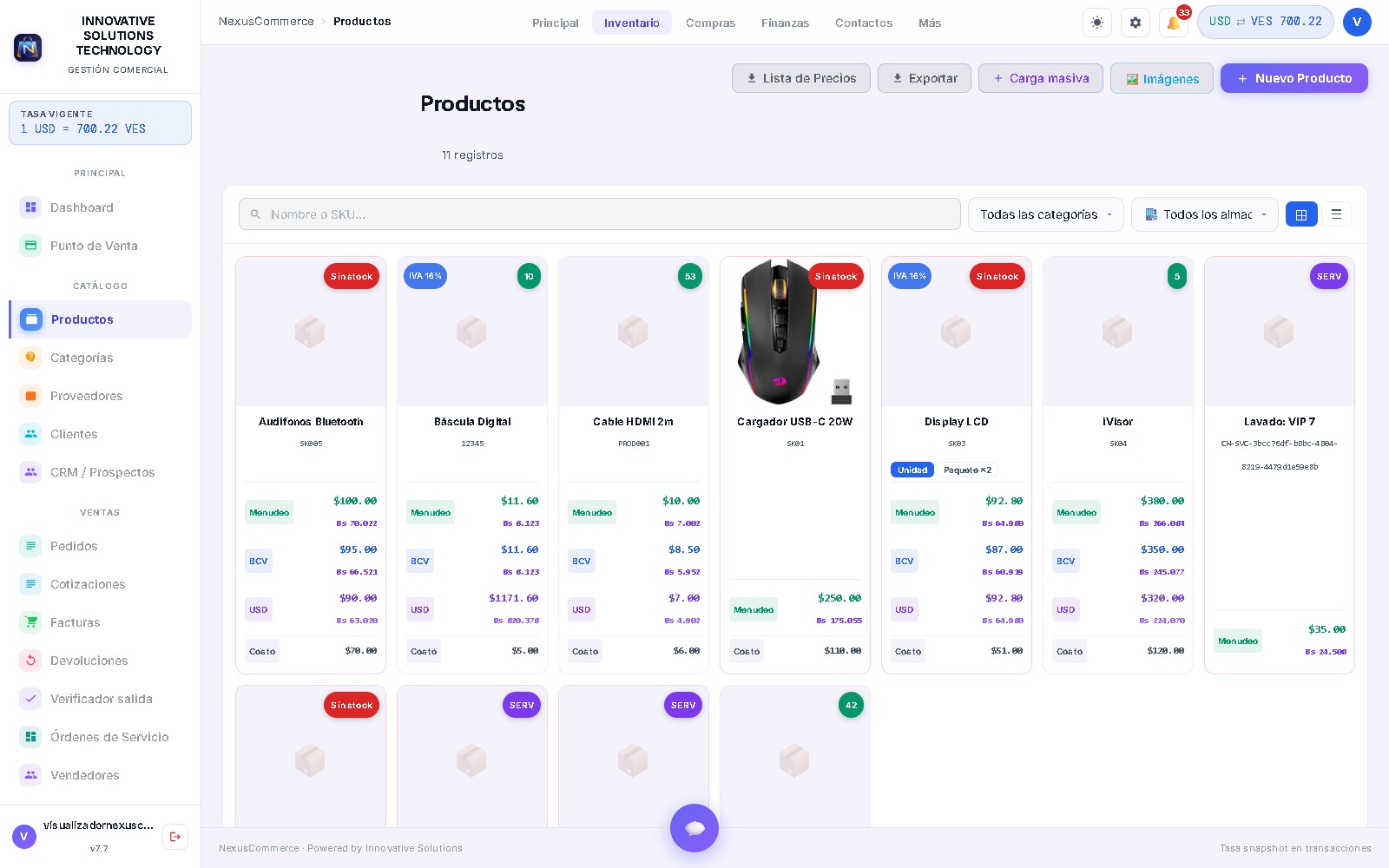Image resolution: width=1389 pixels, height=868 pixels.
Task: Open the Órdenes de Servicio icon
Action: pos(31,737)
